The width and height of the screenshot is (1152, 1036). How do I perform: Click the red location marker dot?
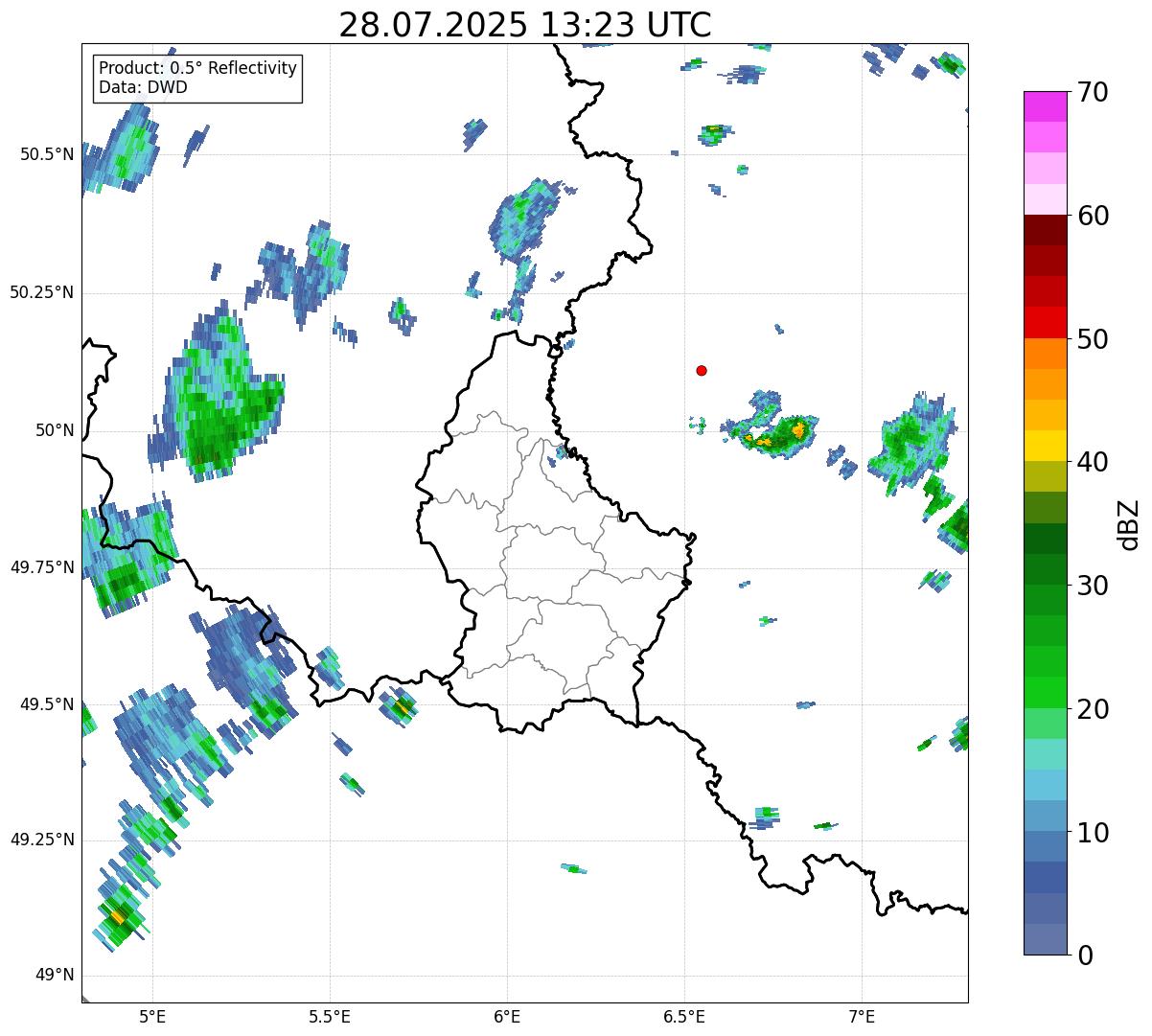tap(702, 370)
